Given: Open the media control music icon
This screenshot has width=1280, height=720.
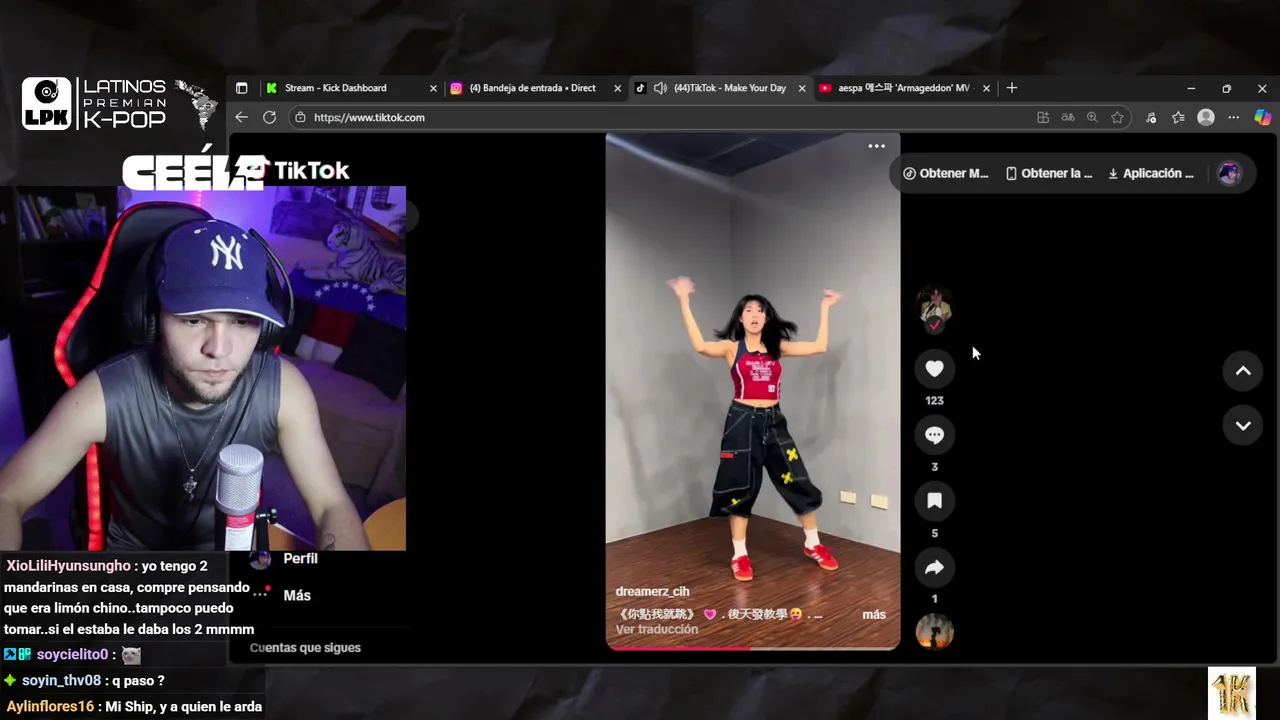Looking at the screenshot, I should click(1151, 117).
